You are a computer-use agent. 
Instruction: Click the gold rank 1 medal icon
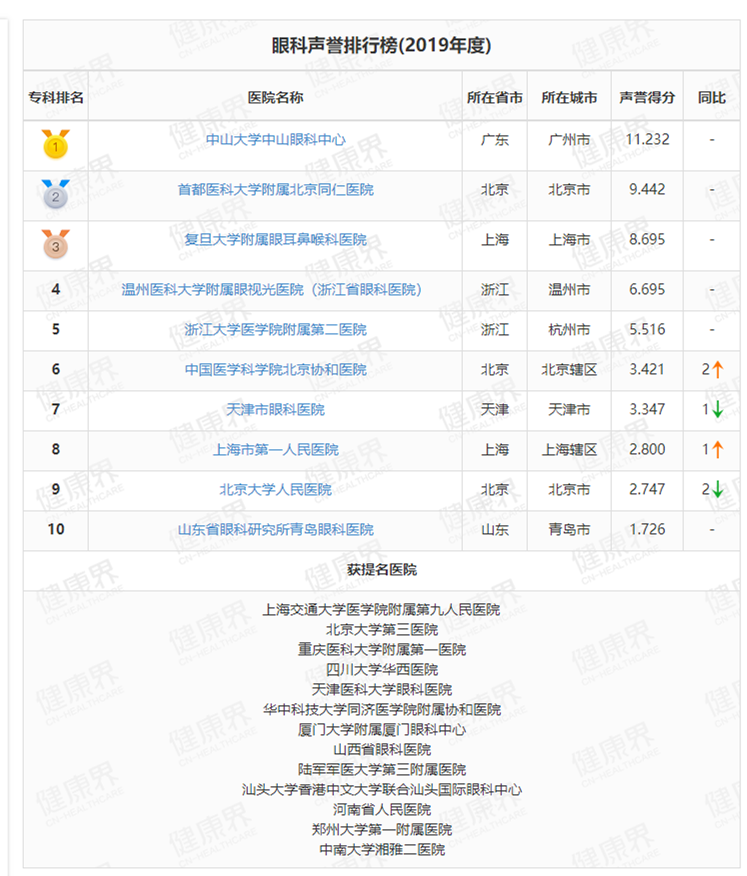pos(55,144)
